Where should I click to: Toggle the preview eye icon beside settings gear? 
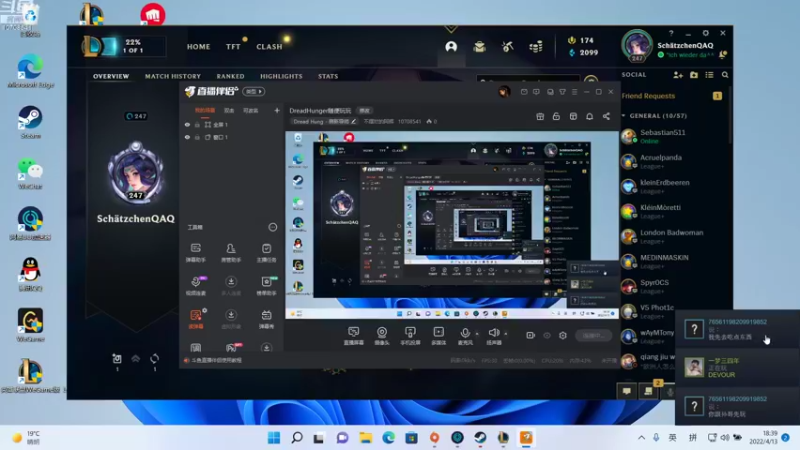pos(547,335)
